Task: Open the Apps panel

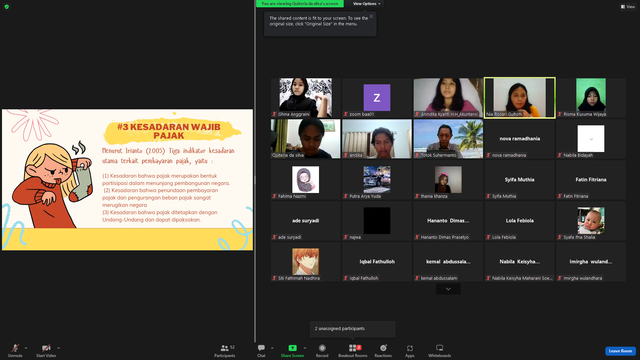Action: 410,350
